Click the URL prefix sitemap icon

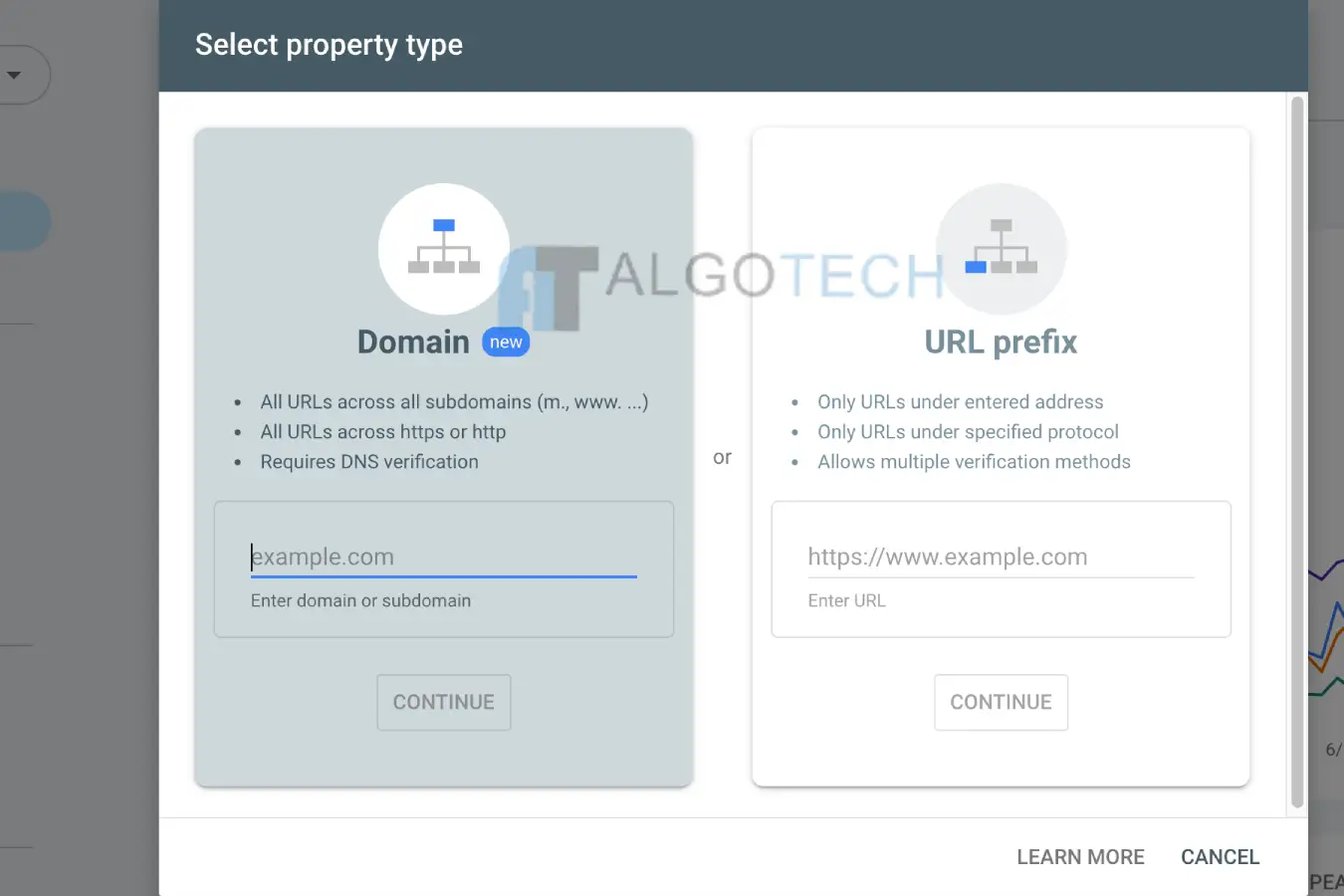click(1001, 248)
